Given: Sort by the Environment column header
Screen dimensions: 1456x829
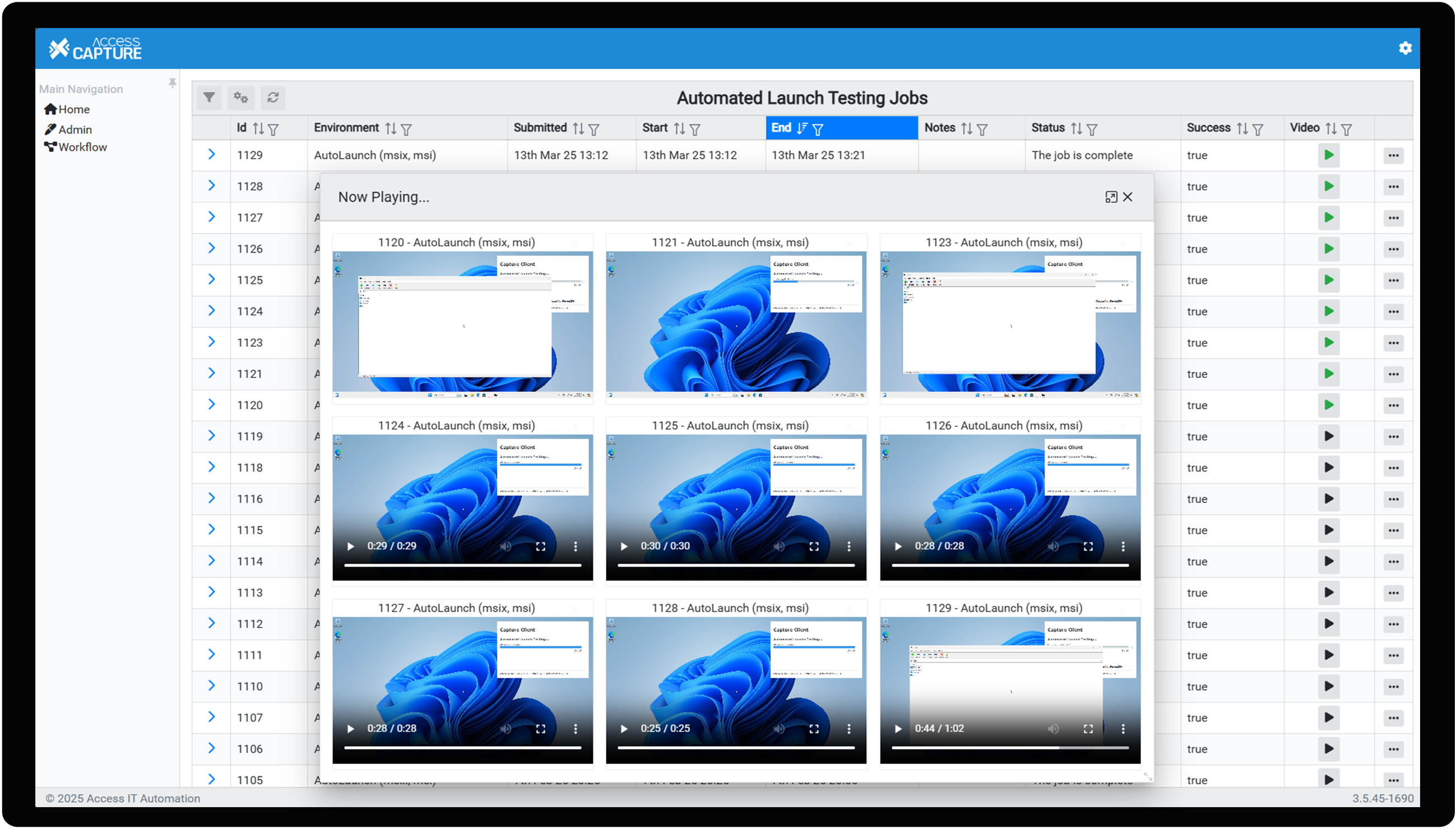Looking at the screenshot, I should (x=390, y=129).
